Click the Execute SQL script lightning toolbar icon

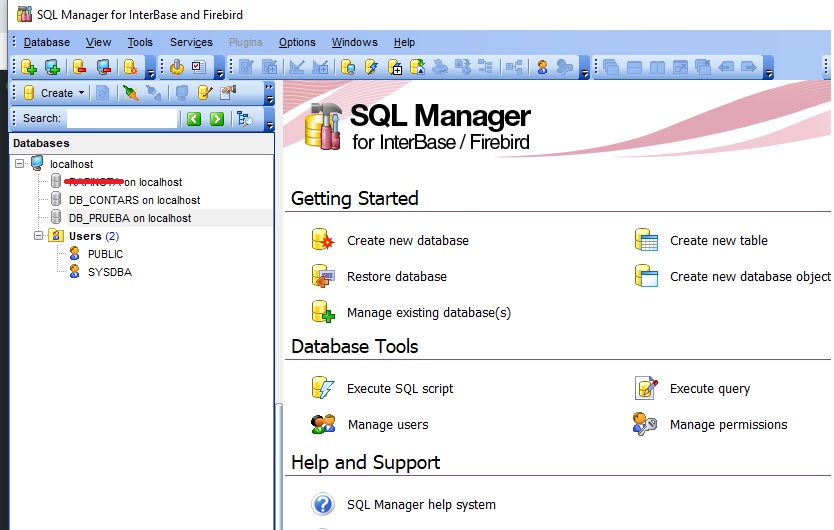tap(371, 67)
